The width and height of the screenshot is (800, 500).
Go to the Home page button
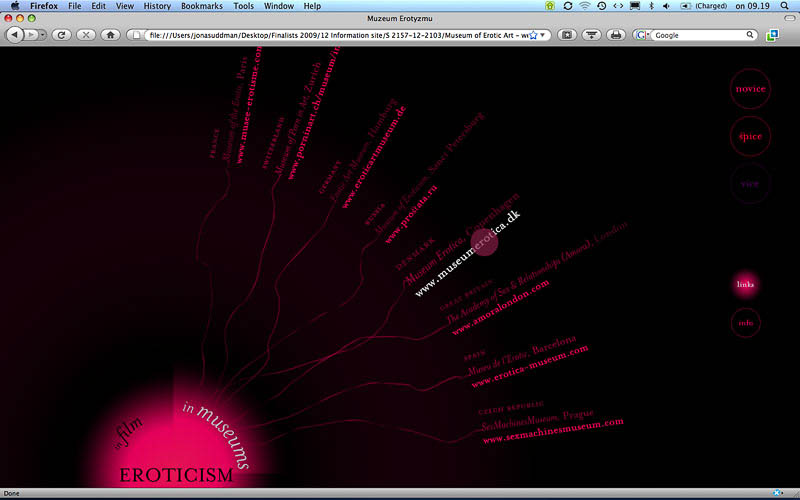[x=110, y=35]
